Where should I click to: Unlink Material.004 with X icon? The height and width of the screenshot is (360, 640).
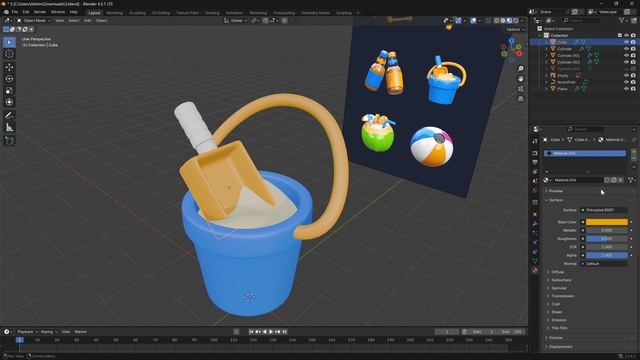coord(620,180)
